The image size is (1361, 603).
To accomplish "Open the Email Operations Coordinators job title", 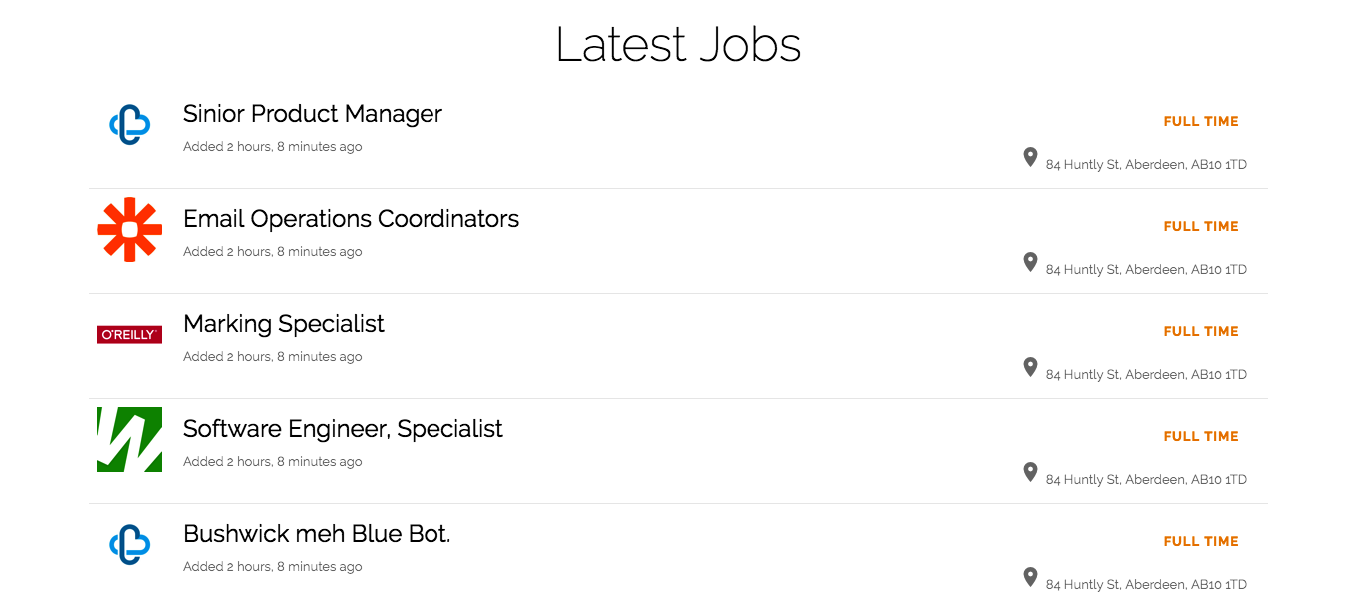I will tap(351, 219).
